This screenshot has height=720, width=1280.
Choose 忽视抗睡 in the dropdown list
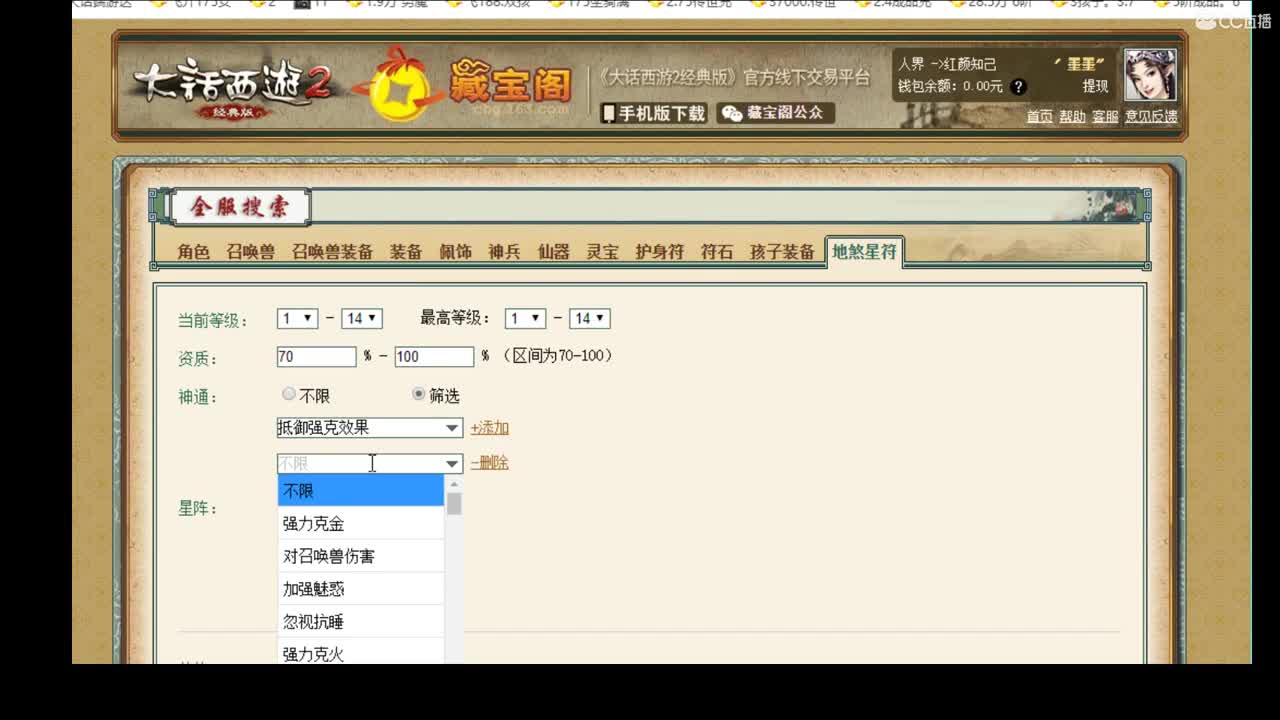click(360, 622)
